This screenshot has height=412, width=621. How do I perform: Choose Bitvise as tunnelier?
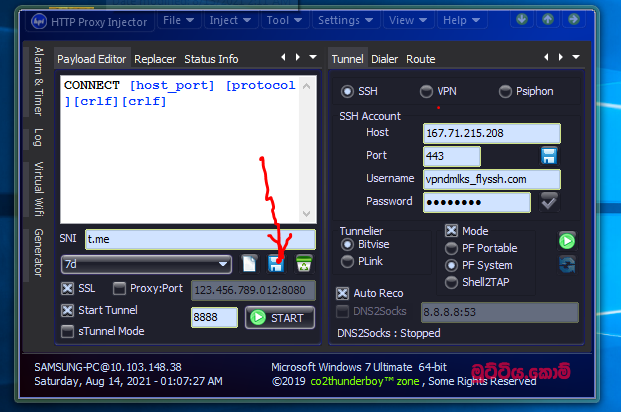(347, 245)
